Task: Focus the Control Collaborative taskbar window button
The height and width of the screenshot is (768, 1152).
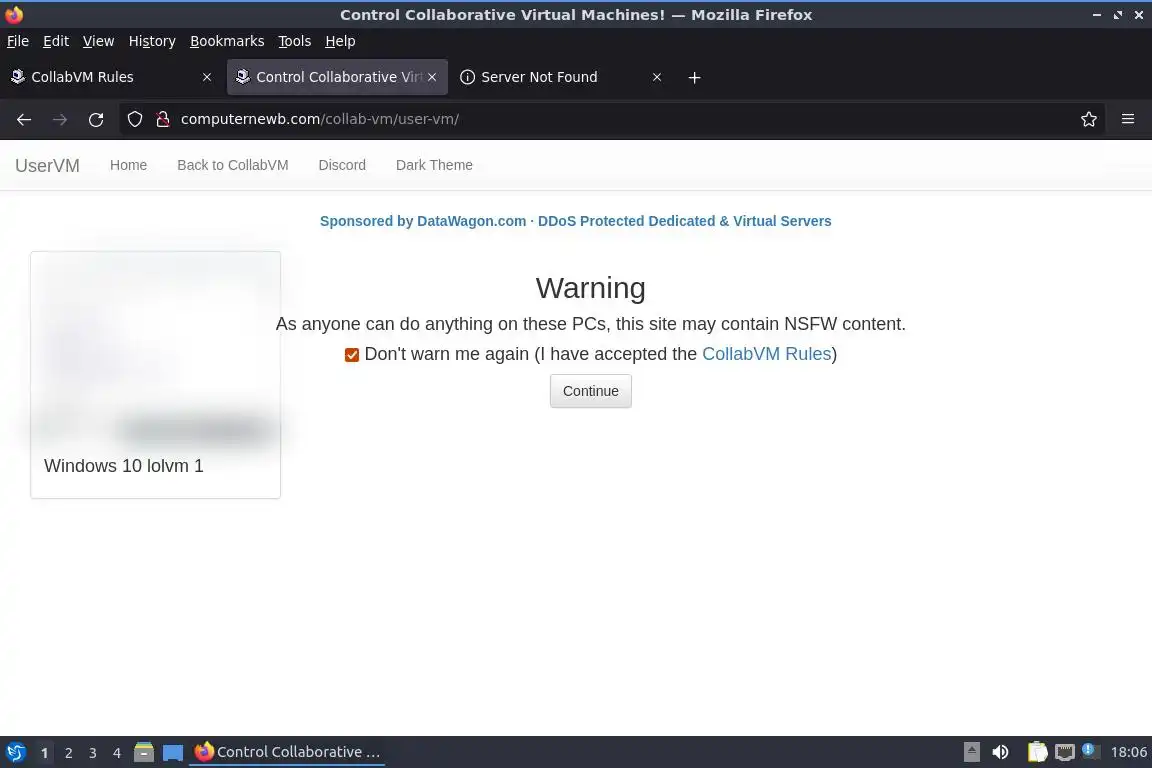Action: tap(287, 752)
